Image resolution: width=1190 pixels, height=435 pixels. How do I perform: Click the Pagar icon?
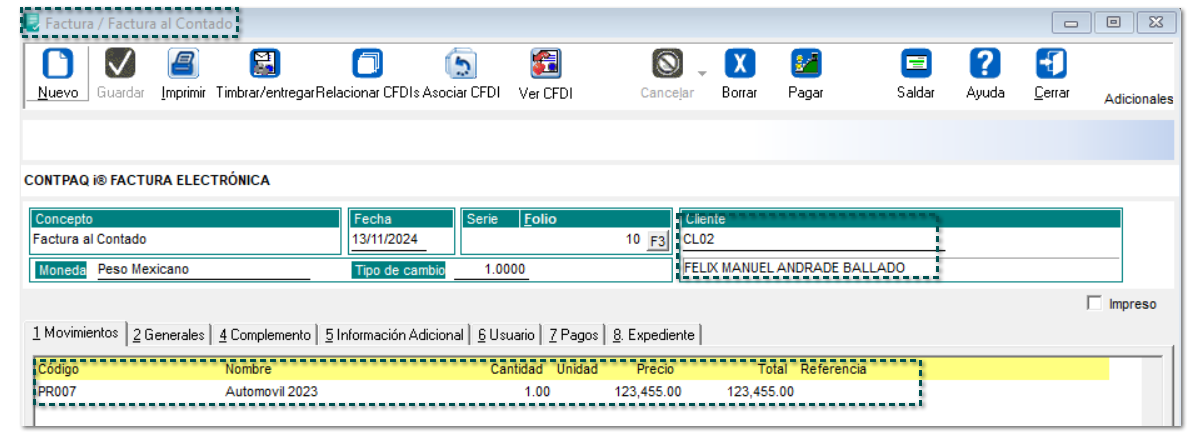click(806, 64)
